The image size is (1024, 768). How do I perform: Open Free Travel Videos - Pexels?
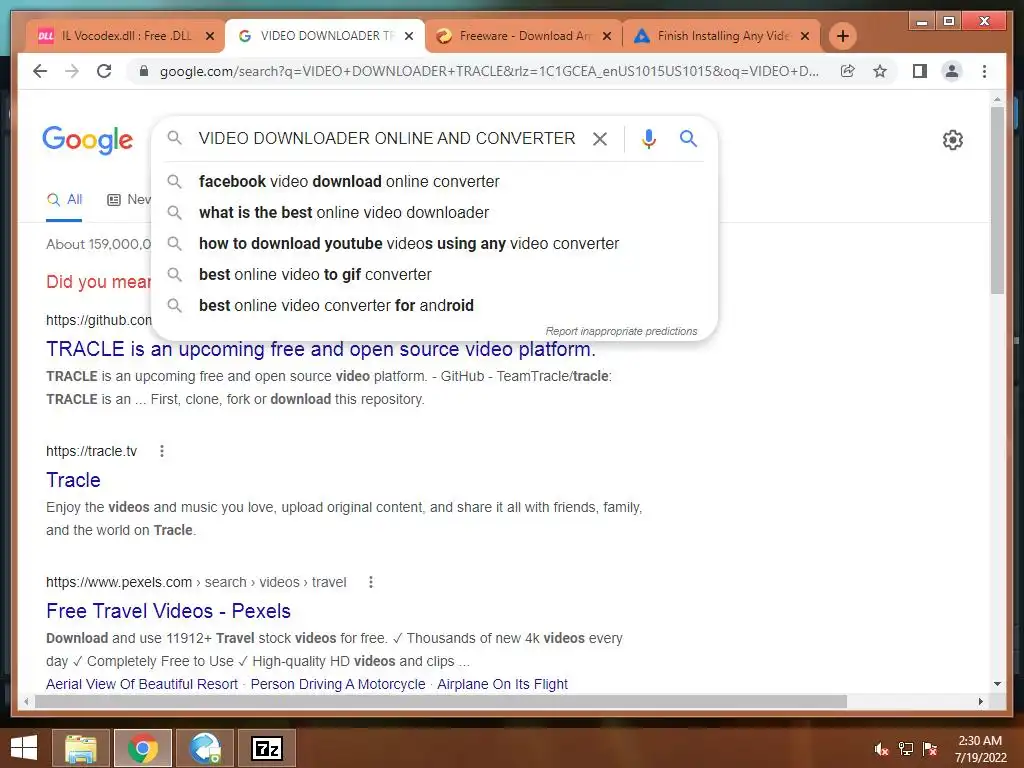(168, 611)
